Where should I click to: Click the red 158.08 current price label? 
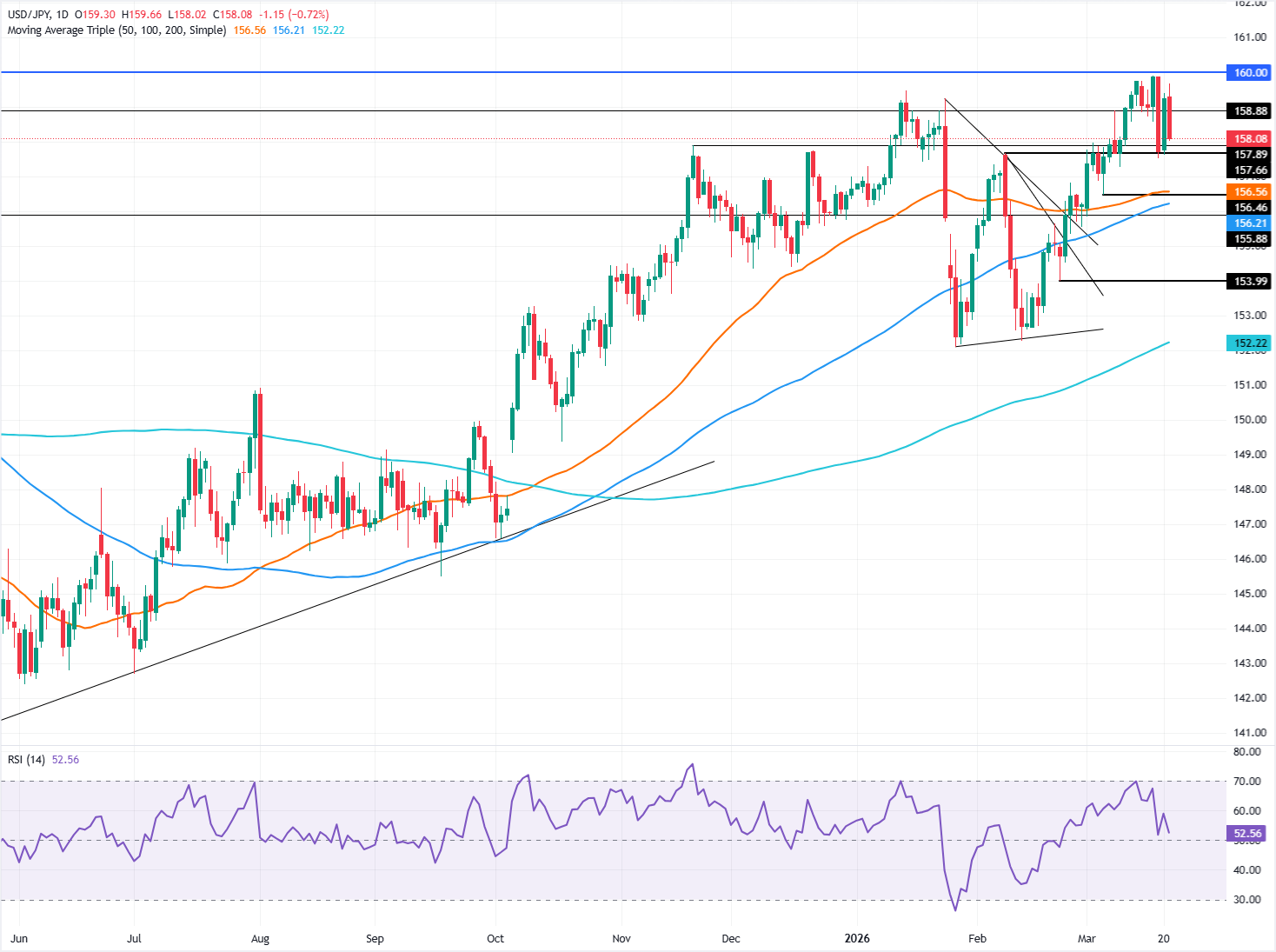point(1250,139)
